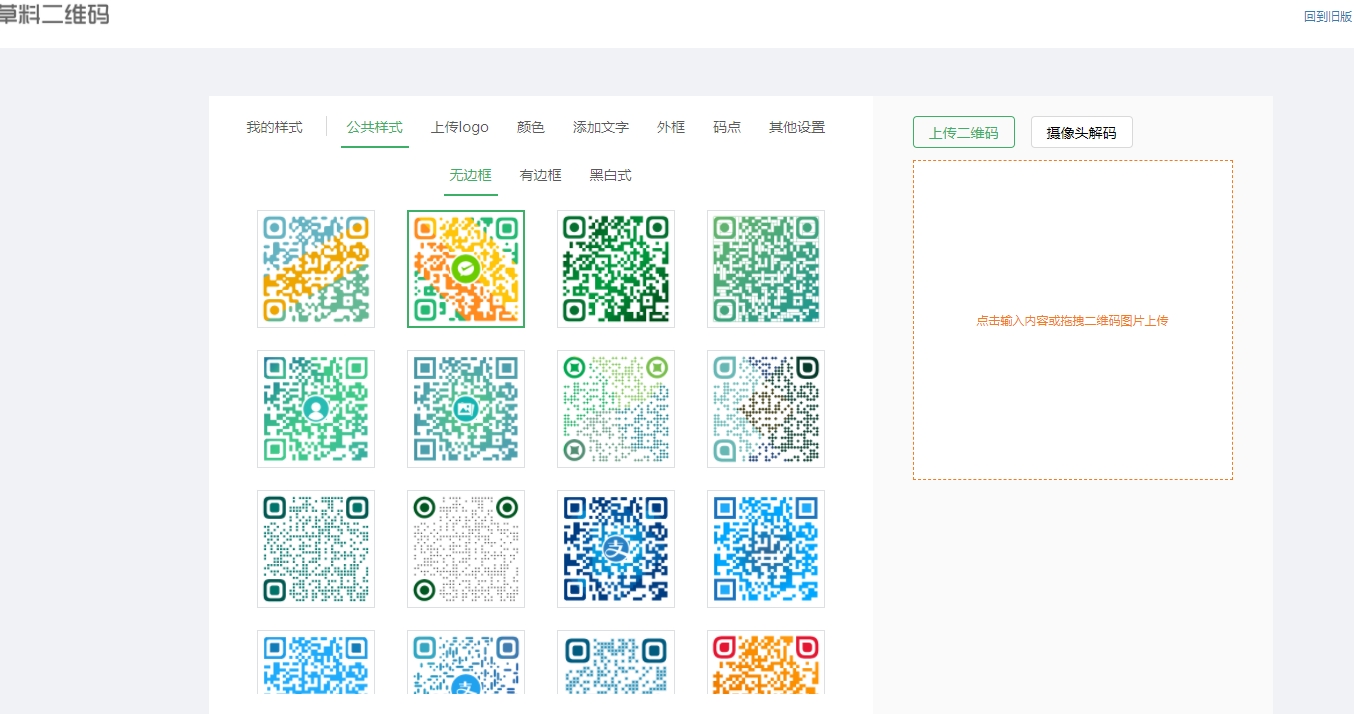Click the 上传二维码 button
Viewport: 1354px width, 714px height.
963,132
